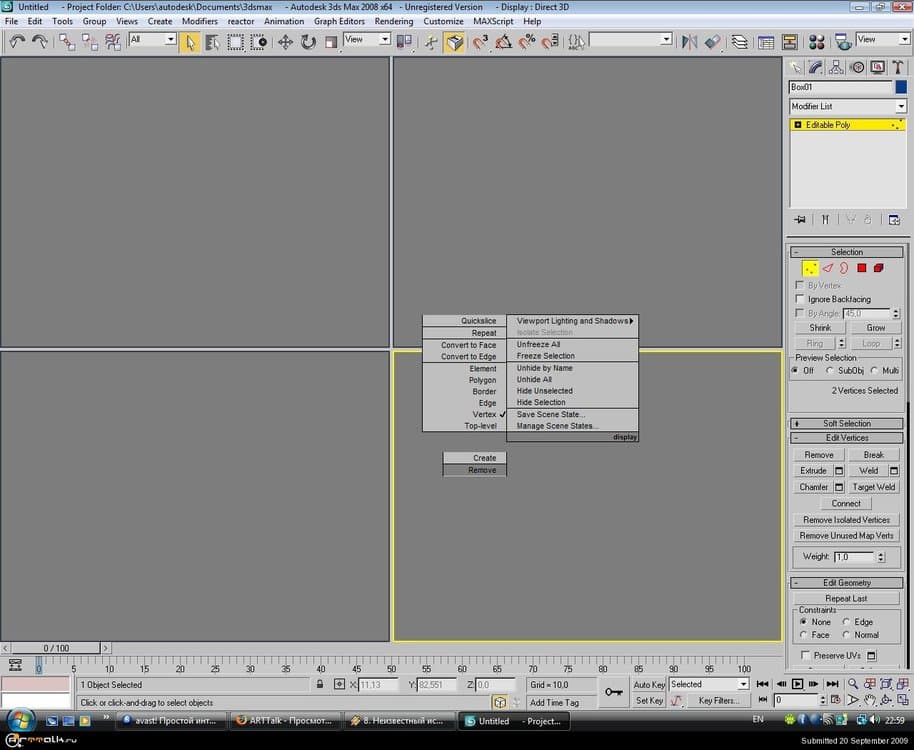The width and height of the screenshot is (914, 750).
Task: Click the selection lock toggle icon
Action: pos(320,685)
